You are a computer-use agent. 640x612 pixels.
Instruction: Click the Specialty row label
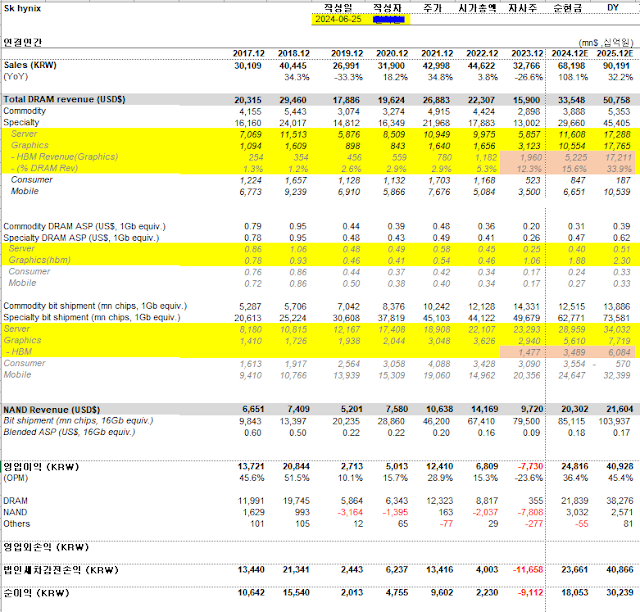[21, 122]
